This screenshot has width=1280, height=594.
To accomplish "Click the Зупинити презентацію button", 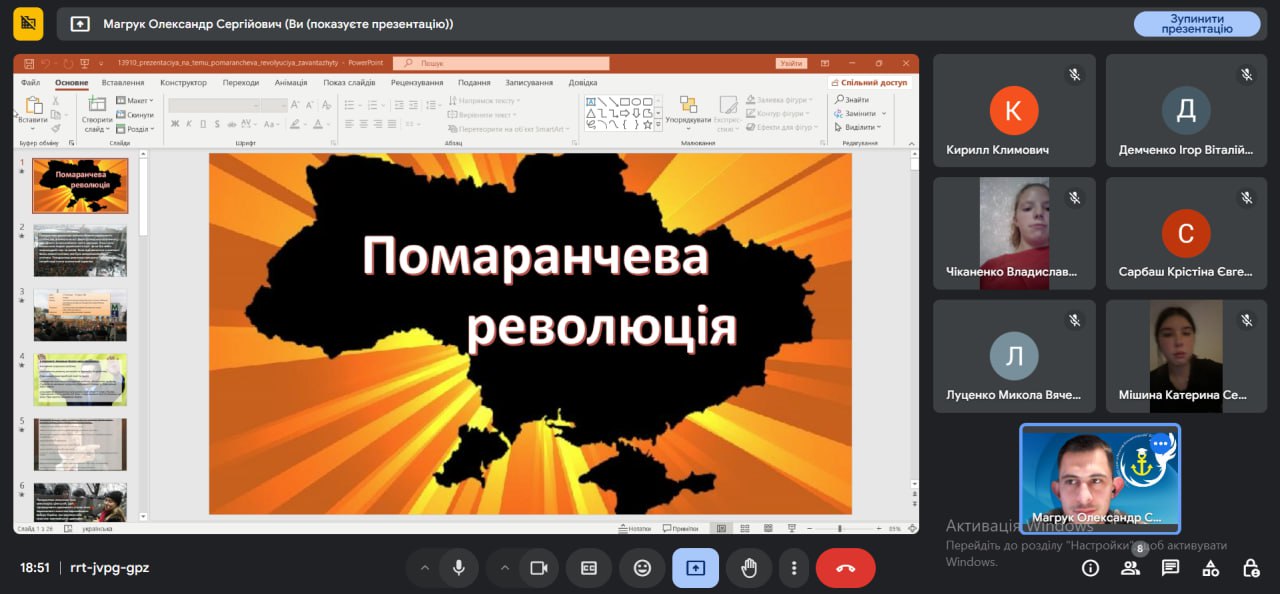I will pyautogui.click(x=1196, y=24).
